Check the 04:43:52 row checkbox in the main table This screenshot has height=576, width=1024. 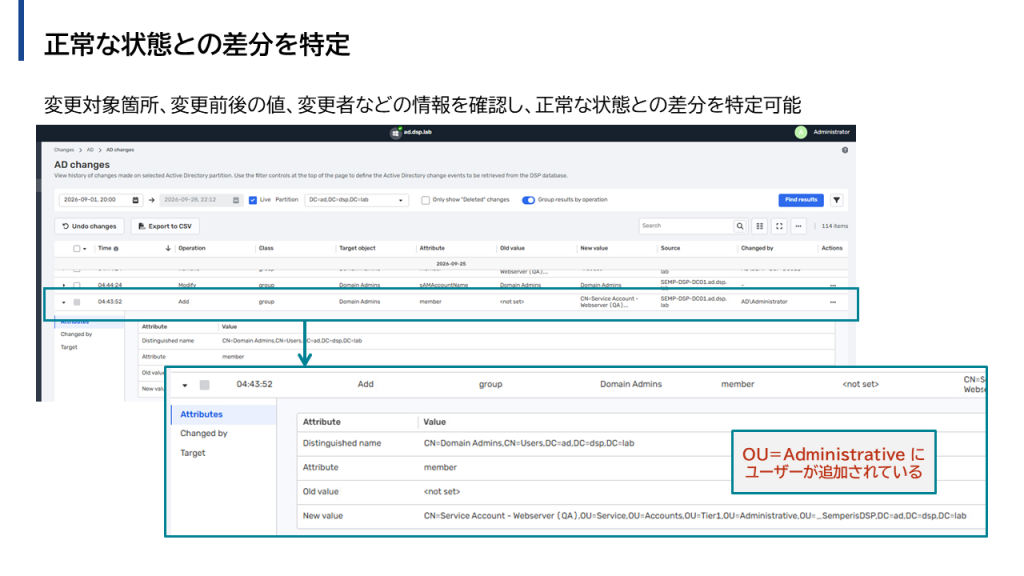[76, 302]
